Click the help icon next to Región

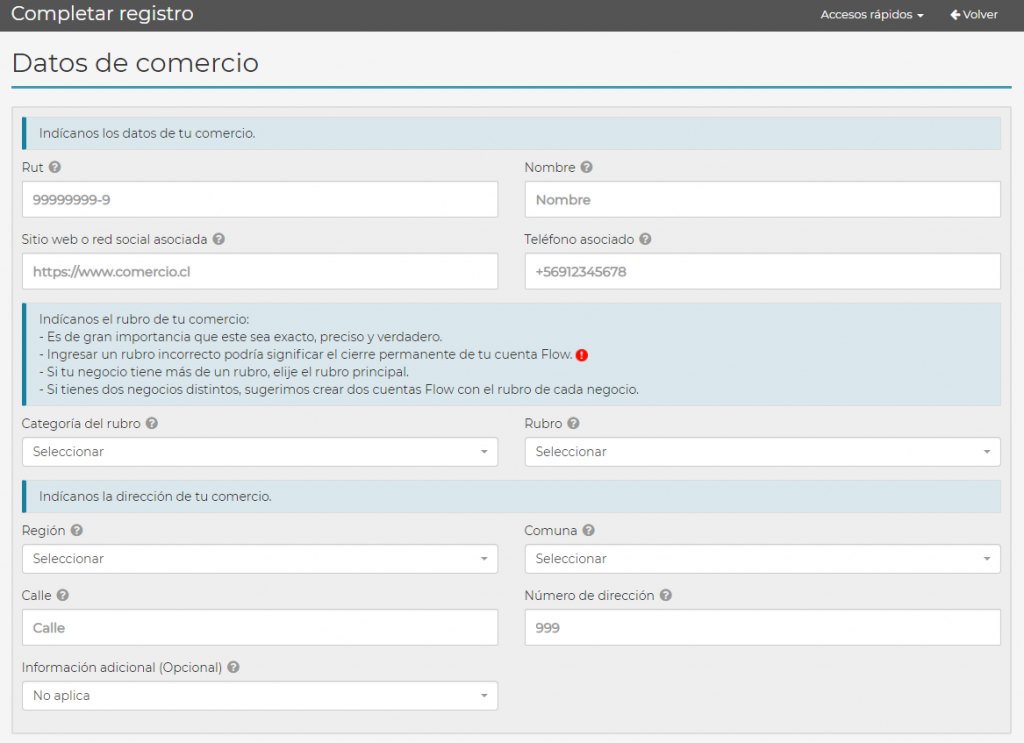[77, 530]
